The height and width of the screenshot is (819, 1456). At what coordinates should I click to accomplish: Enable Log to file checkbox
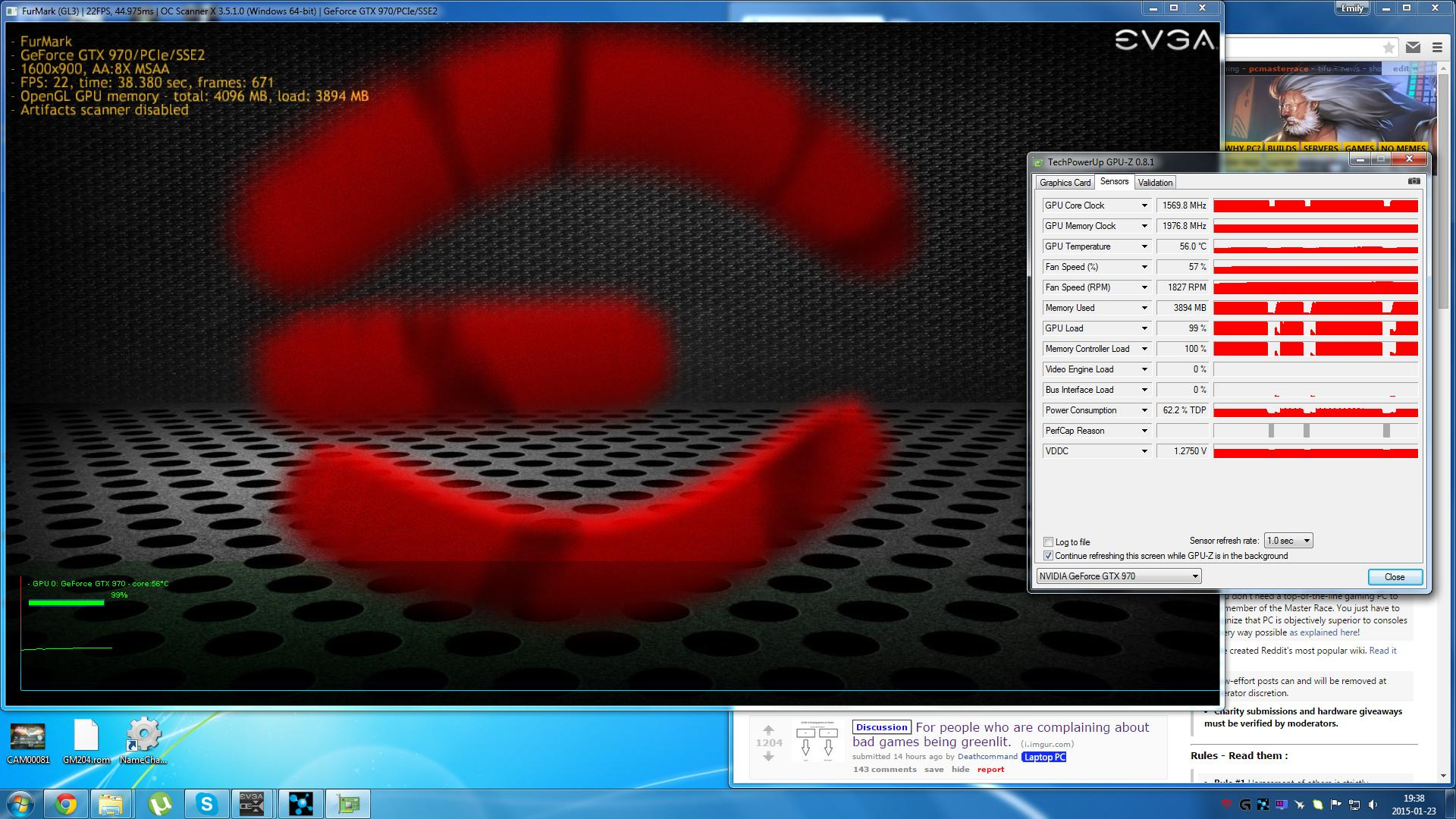1048,541
